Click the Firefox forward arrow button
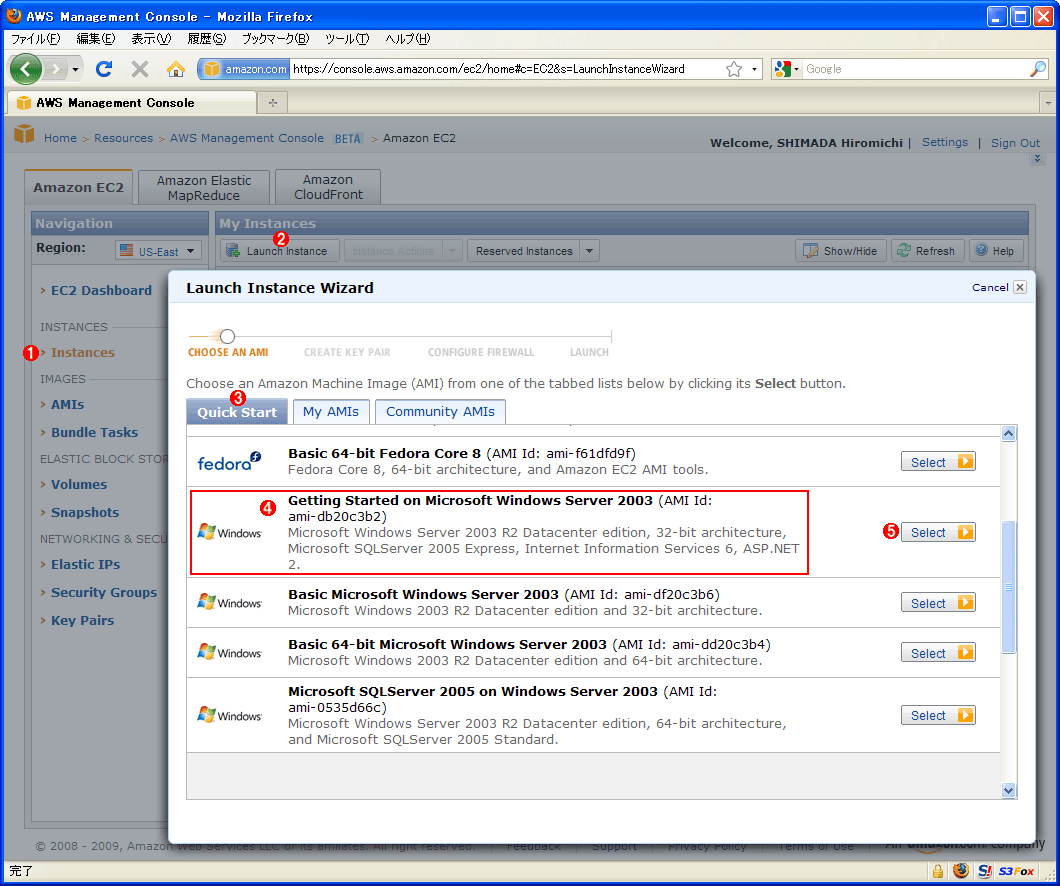The height and width of the screenshot is (886, 1060). (56, 69)
